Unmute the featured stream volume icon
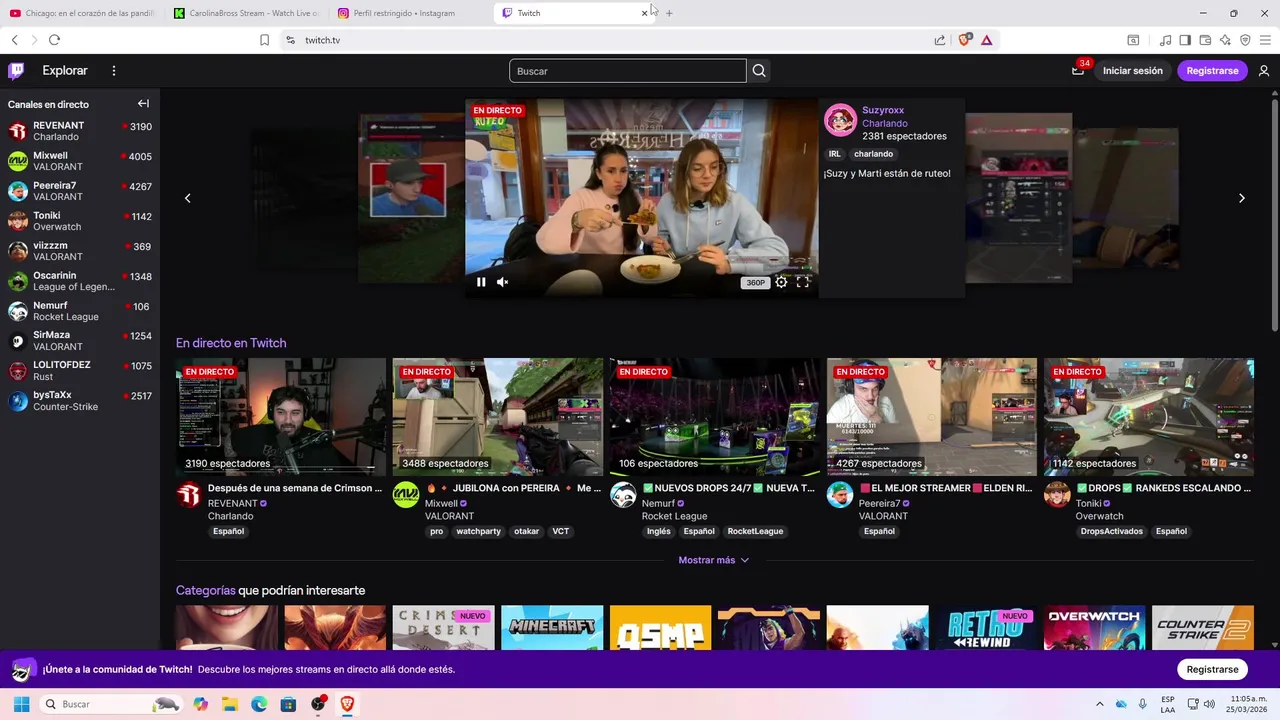 (503, 282)
